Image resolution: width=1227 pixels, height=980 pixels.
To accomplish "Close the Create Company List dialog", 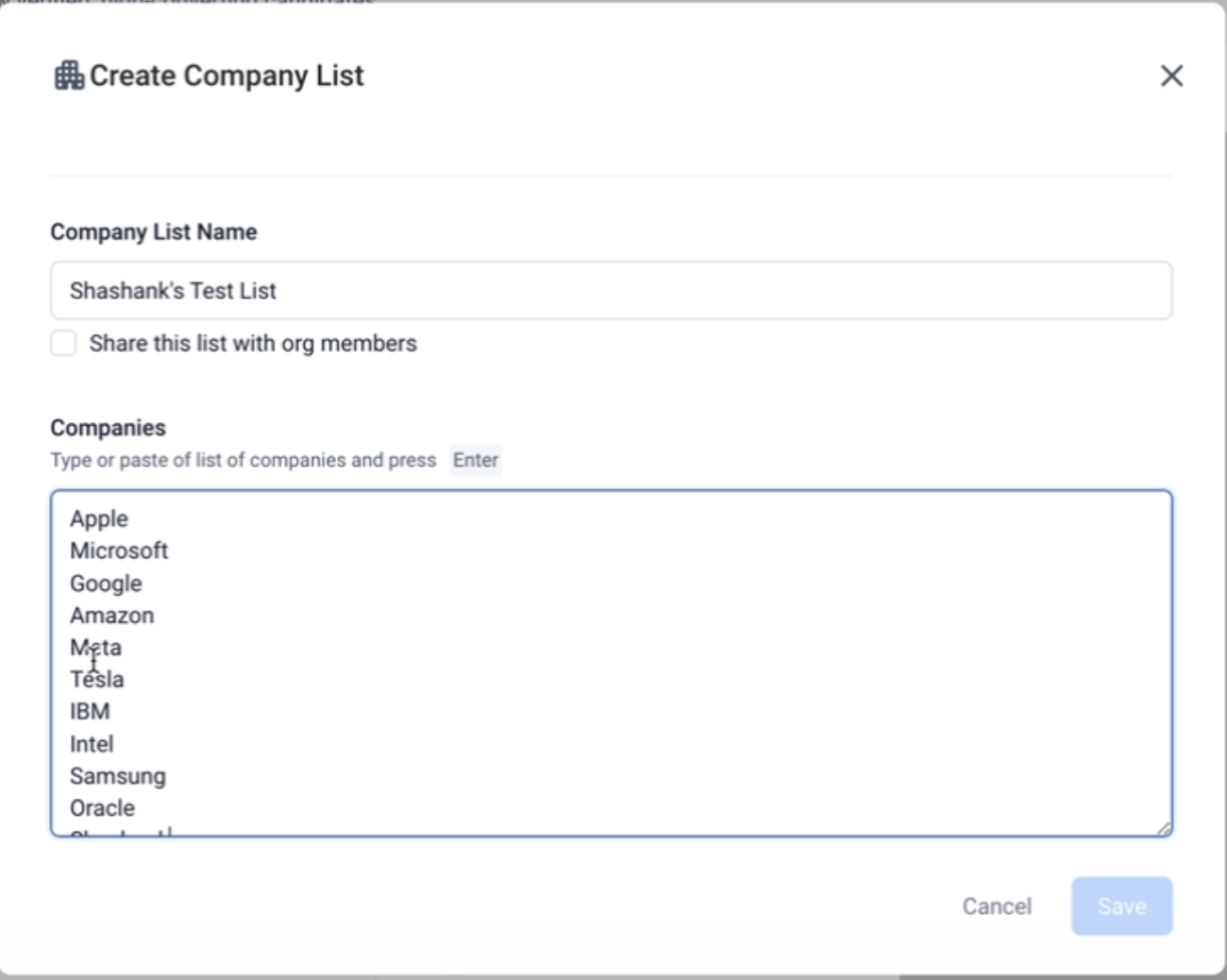I will point(1171,76).
